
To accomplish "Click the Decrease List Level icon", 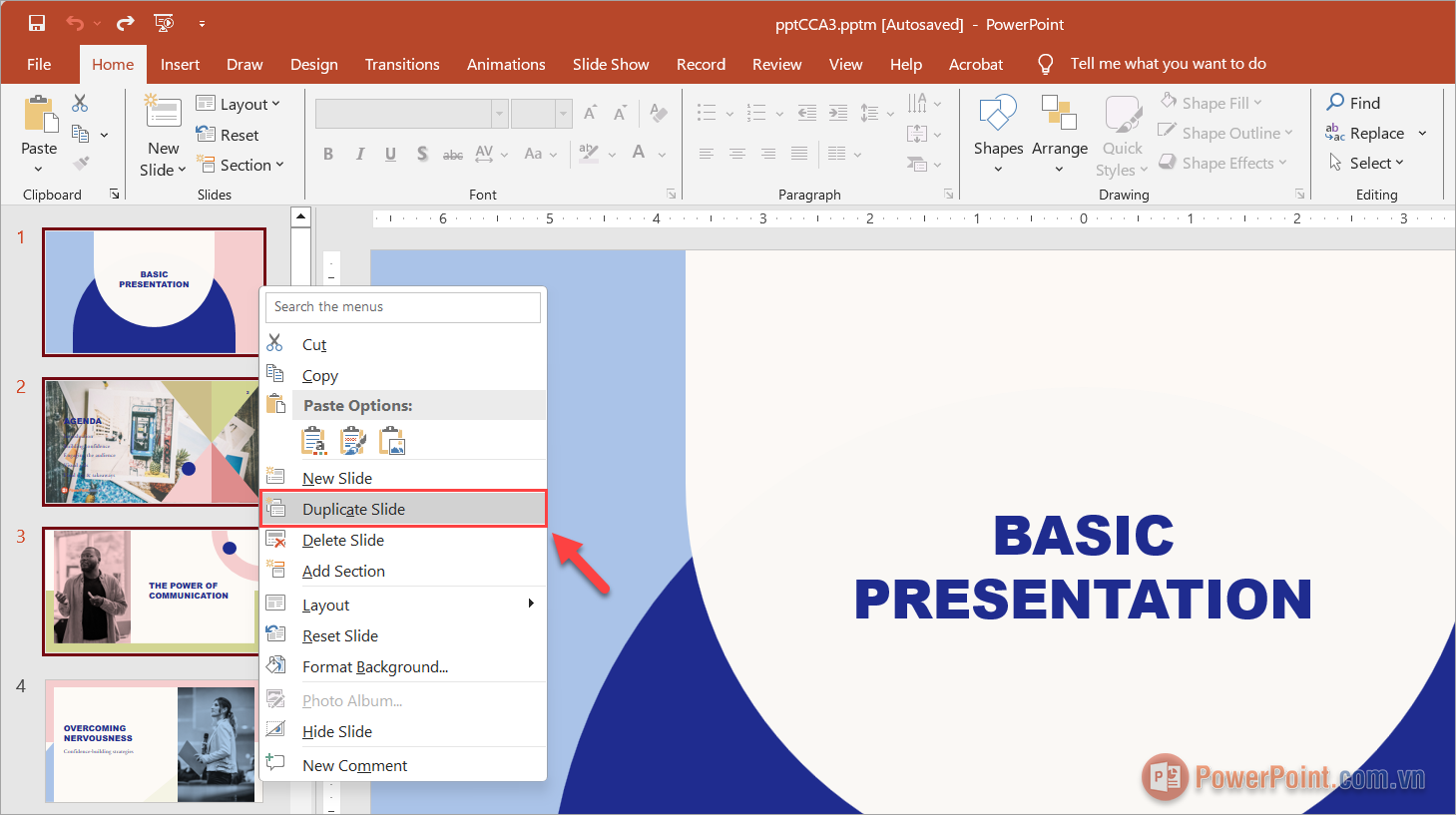I will 807,113.
